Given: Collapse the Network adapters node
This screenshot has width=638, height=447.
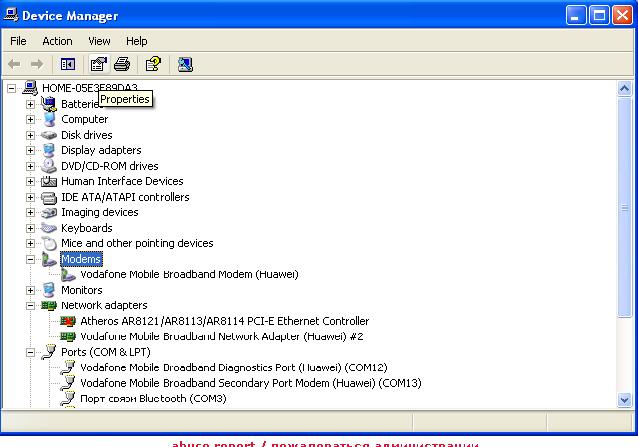Looking at the screenshot, I should pos(31,306).
